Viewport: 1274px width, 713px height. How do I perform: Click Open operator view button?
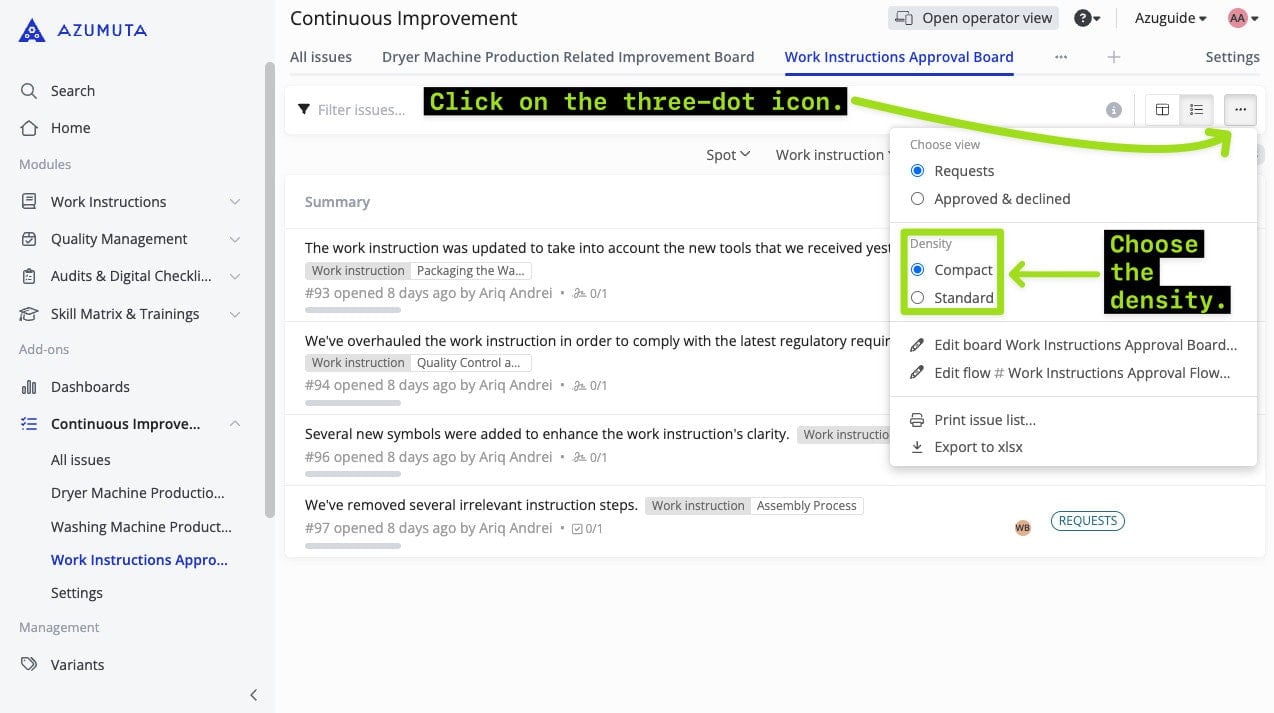[973, 18]
